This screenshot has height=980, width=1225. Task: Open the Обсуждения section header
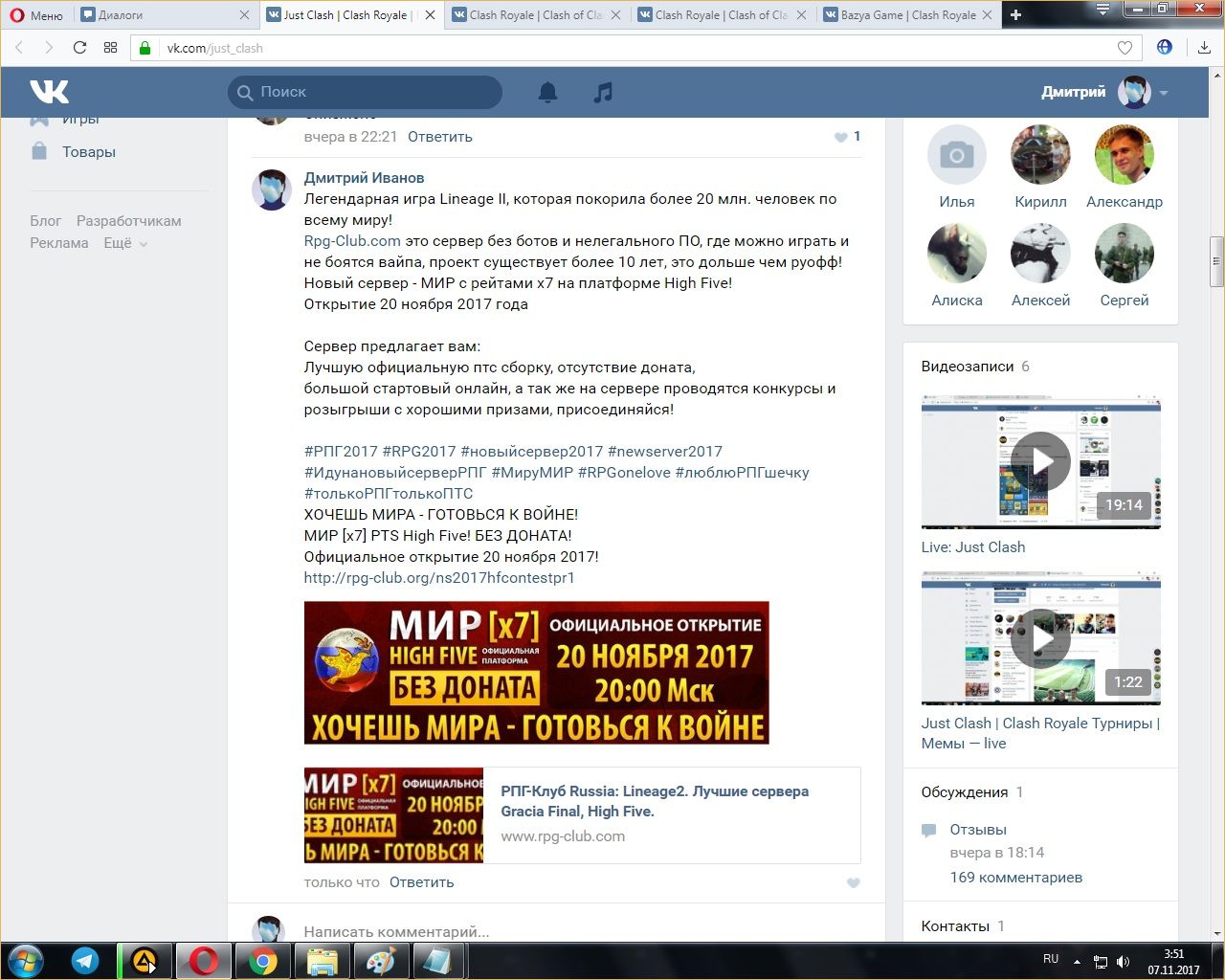coord(972,791)
